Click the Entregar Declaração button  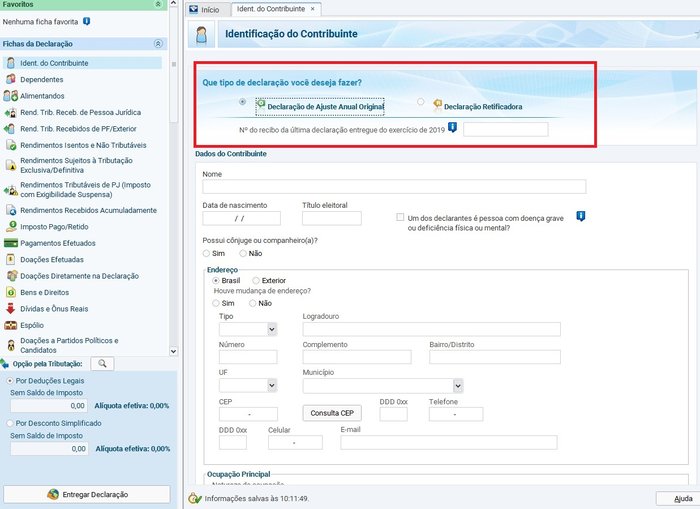[x=87, y=495]
